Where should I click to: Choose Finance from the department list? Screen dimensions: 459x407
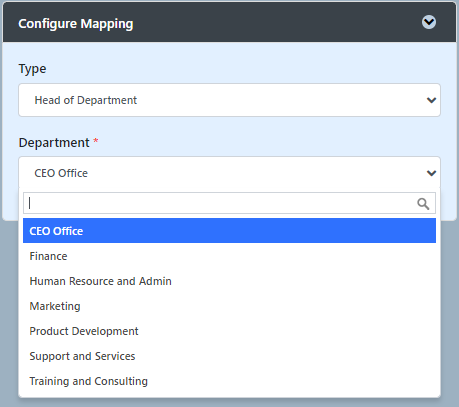click(x=229, y=256)
